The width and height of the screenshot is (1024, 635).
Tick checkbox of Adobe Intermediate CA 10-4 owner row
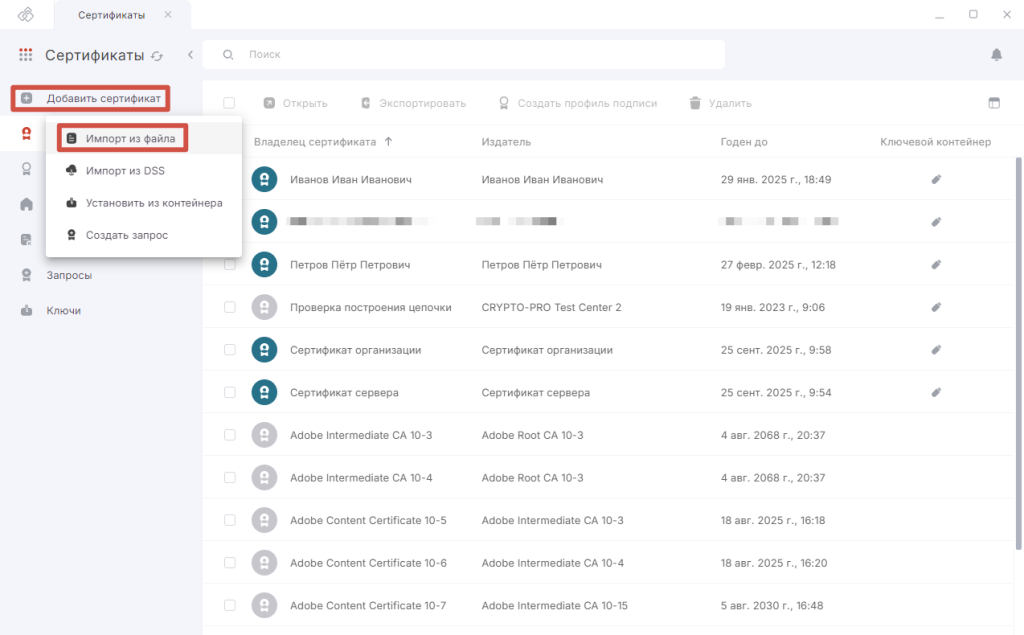tap(230, 478)
